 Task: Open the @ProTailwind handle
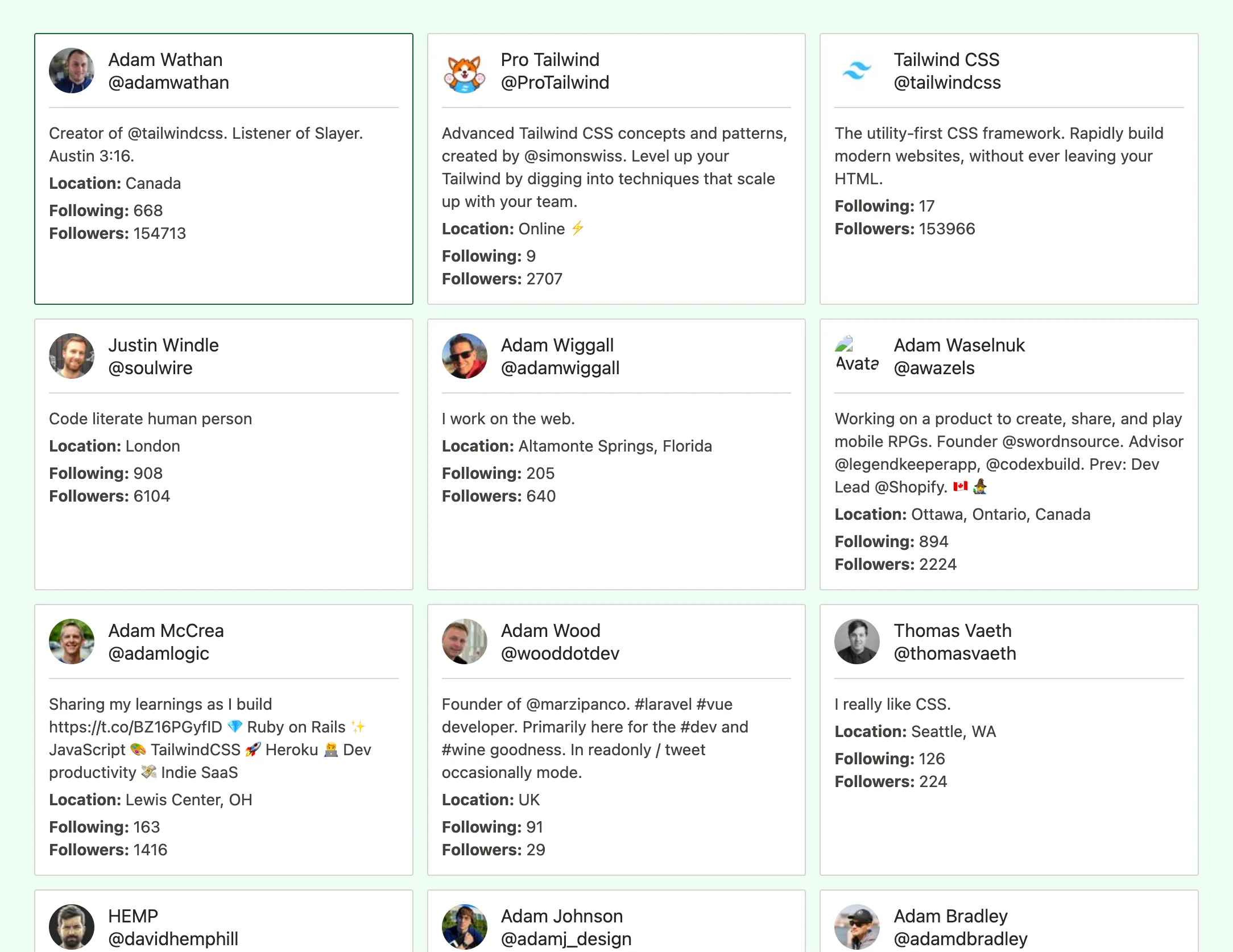click(x=555, y=82)
